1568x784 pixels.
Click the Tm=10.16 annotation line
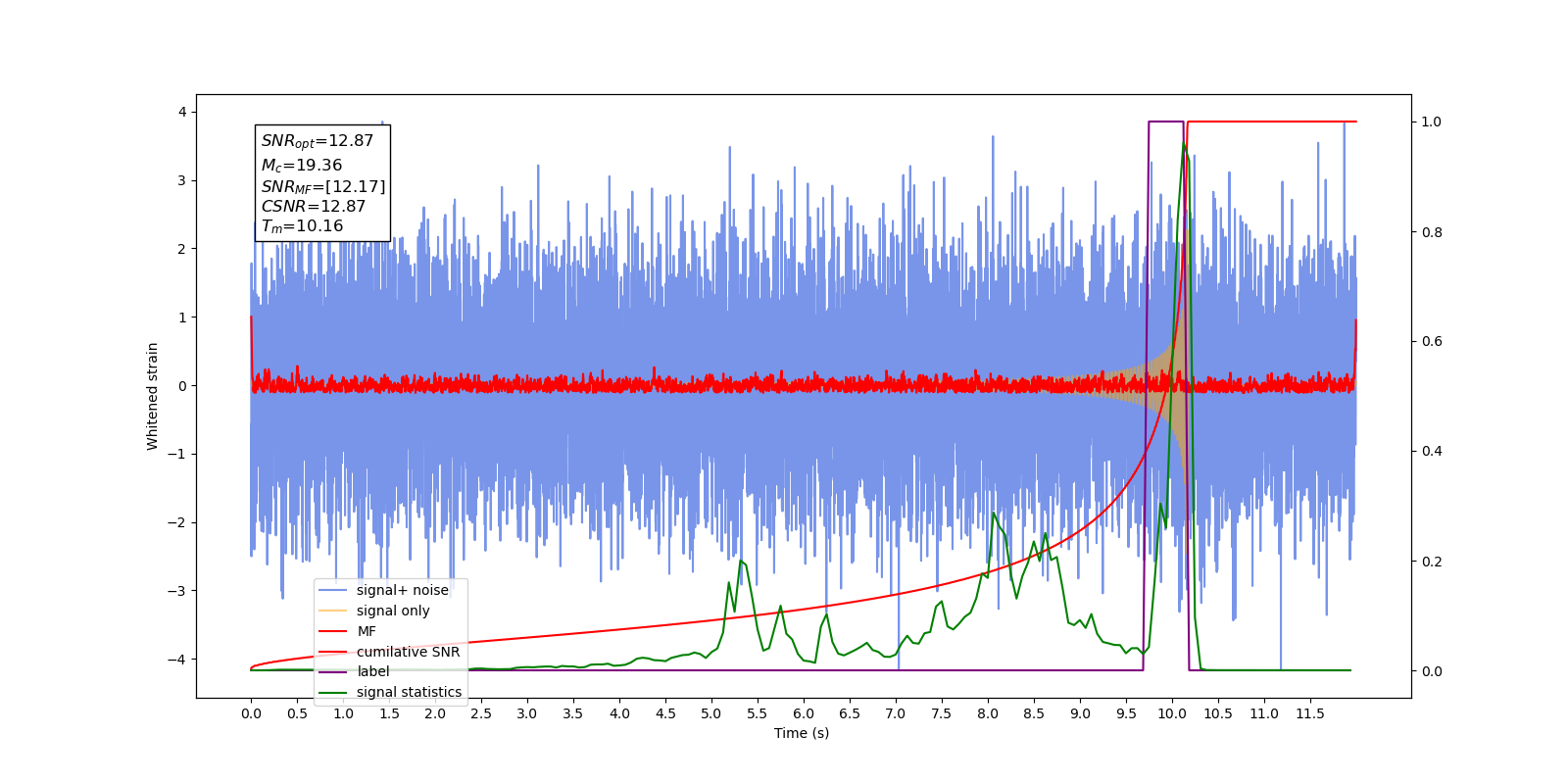tap(302, 226)
